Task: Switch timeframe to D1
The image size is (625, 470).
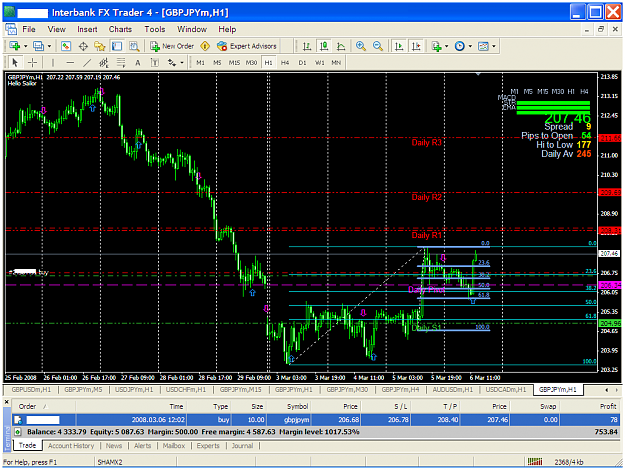Action: 302,63
